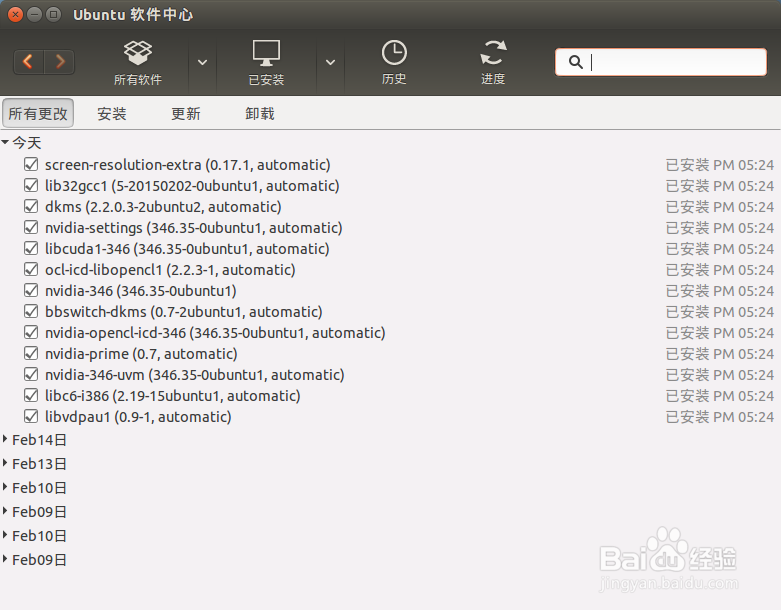Go forward with the right arrow button

[x=59, y=62]
